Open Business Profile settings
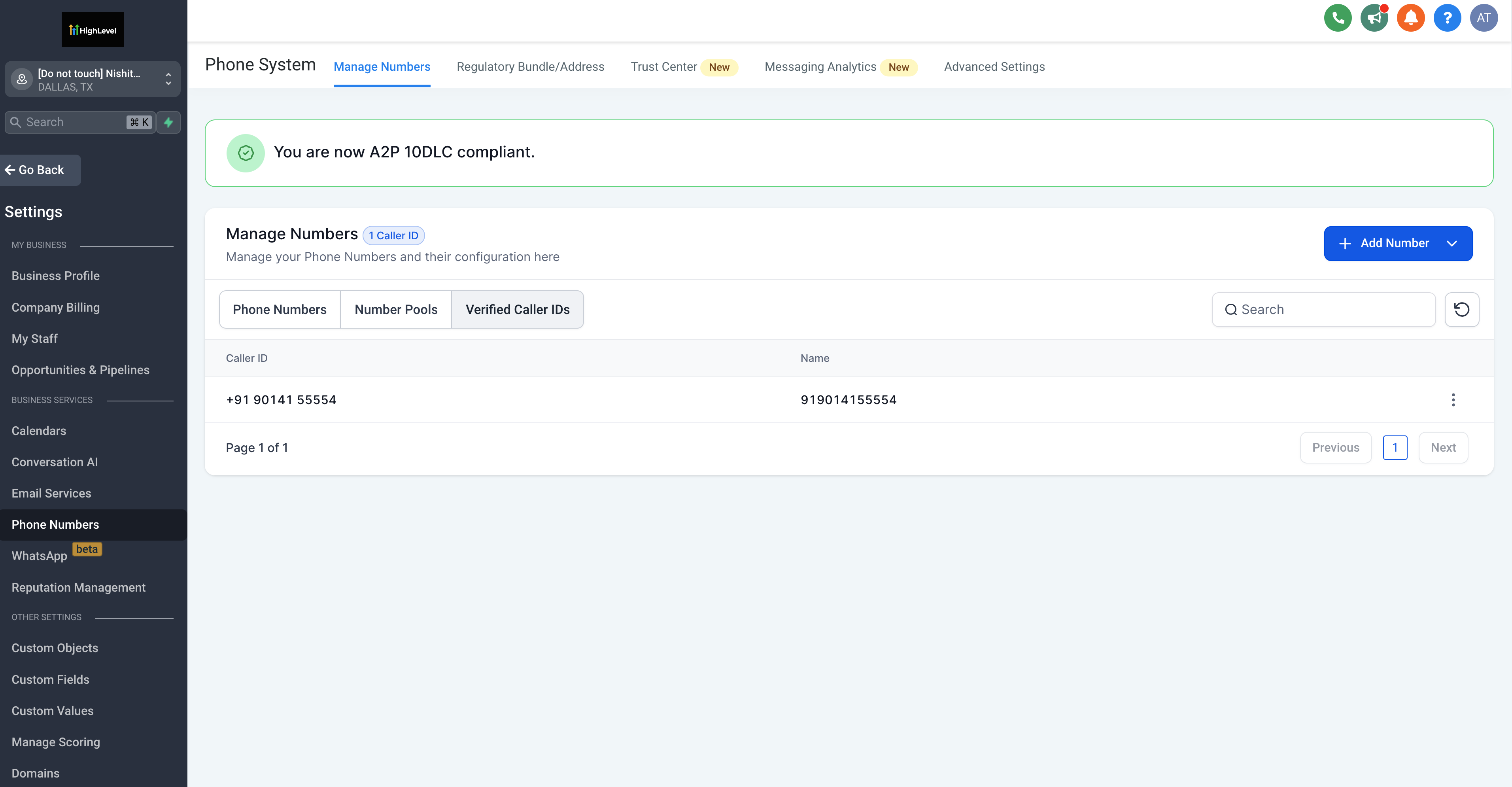Image resolution: width=1512 pixels, height=787 pixels. click(x=56, y=276)
